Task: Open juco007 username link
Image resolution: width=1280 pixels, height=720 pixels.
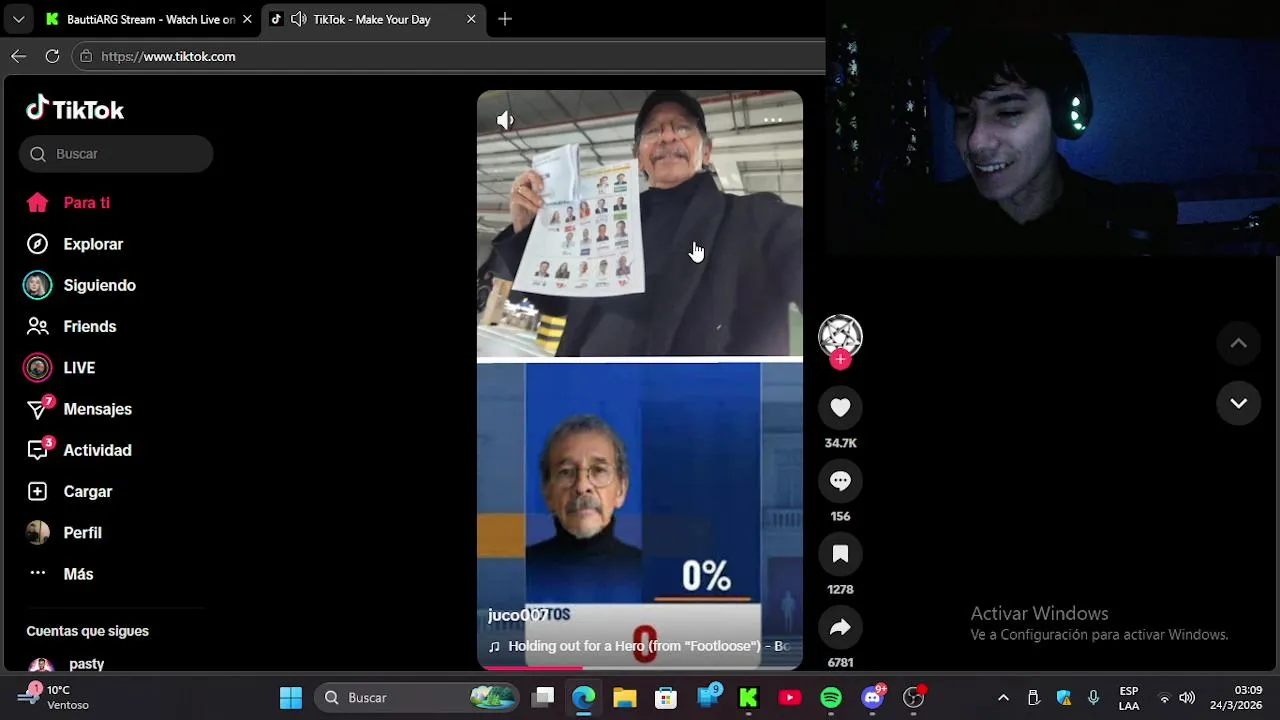Action: (x=518, y=615)
